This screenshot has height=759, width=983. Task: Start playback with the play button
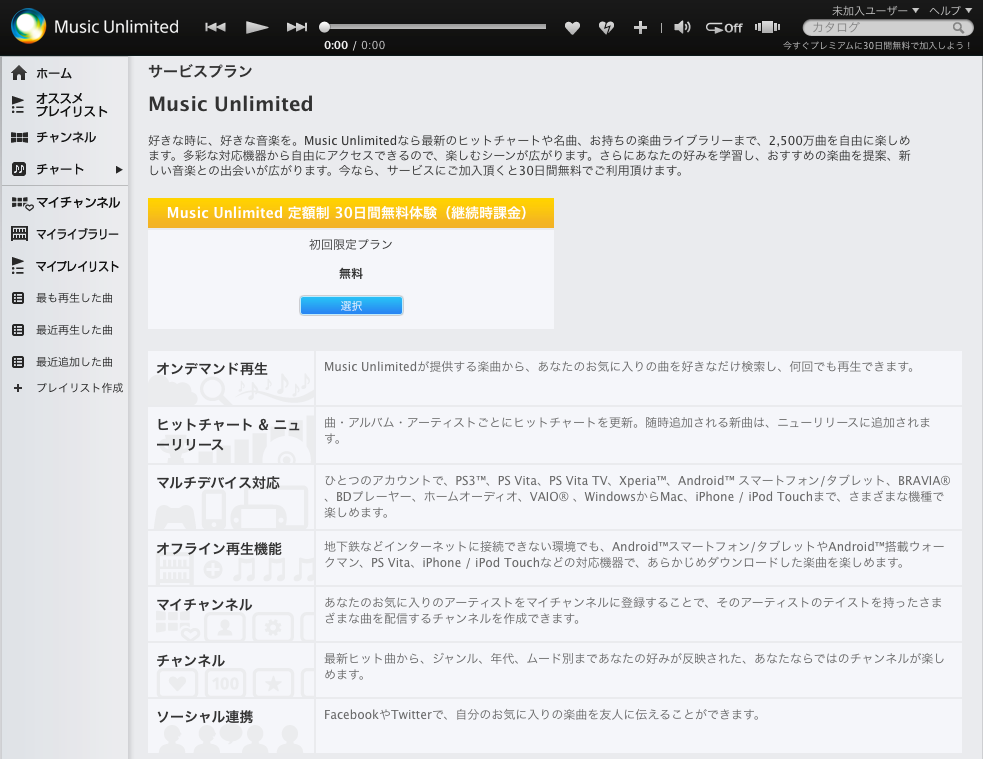256,27
